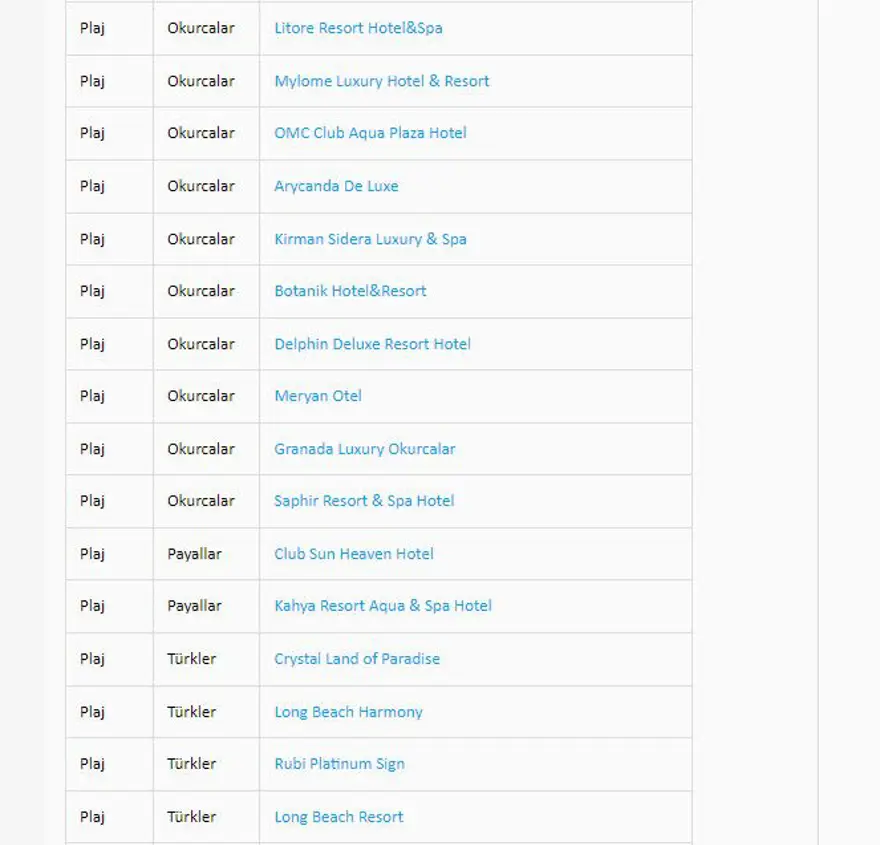Click the Plaj cell in Meryan Otel row
Image resolution: width=880 pixels, height=845 pixels.
click(x=92, y=396)
